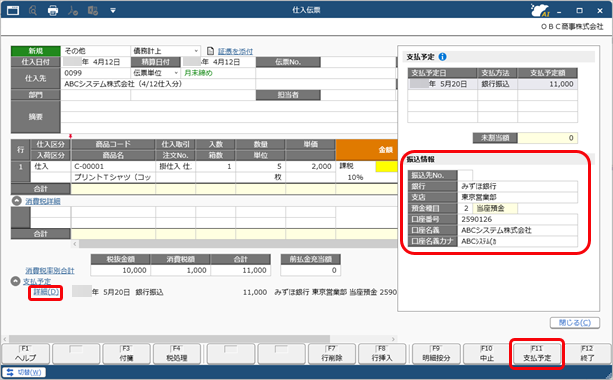Click F7 行削除 function key

(332, 353)
